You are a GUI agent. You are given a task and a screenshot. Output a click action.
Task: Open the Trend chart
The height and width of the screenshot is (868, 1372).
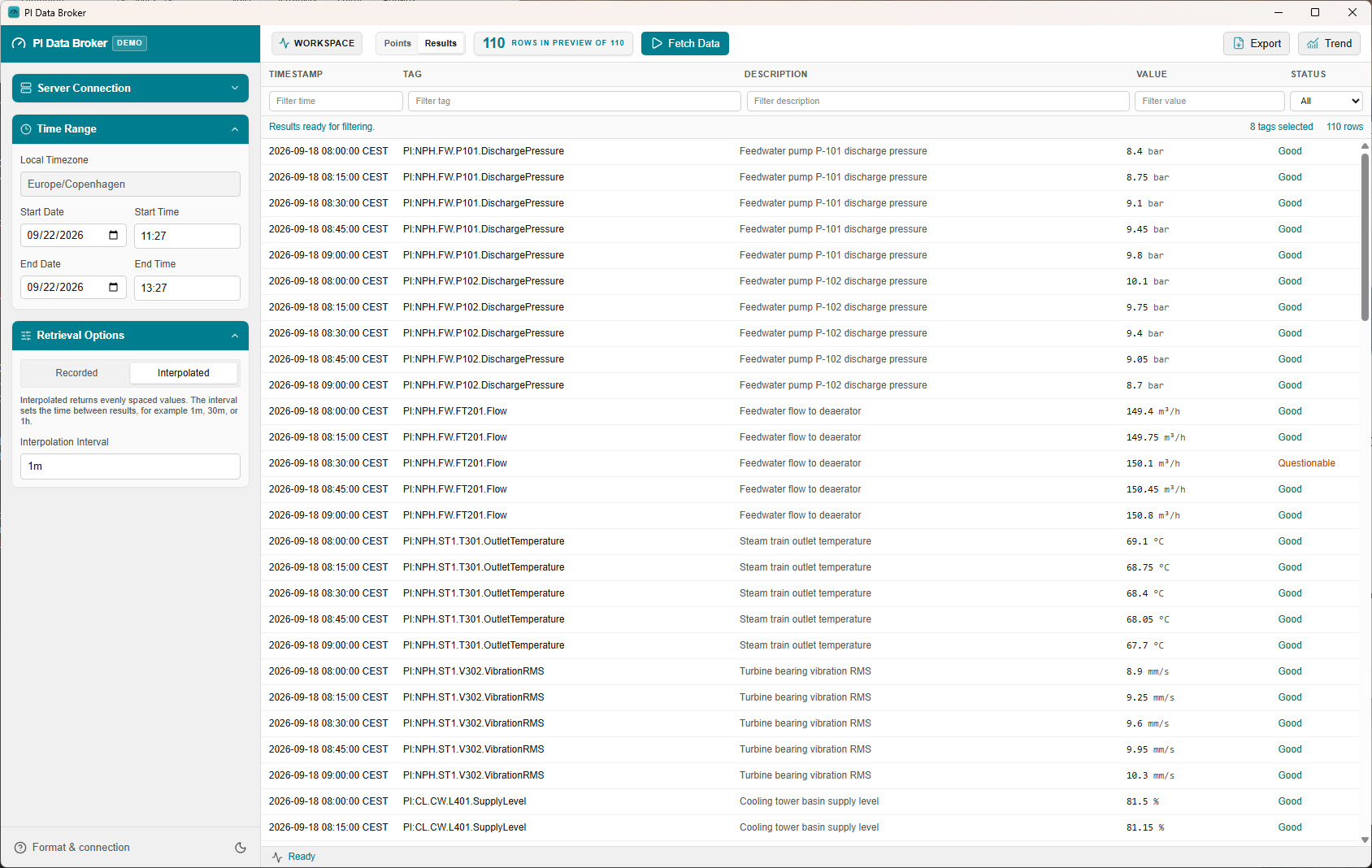click(x=1329, y=43)
